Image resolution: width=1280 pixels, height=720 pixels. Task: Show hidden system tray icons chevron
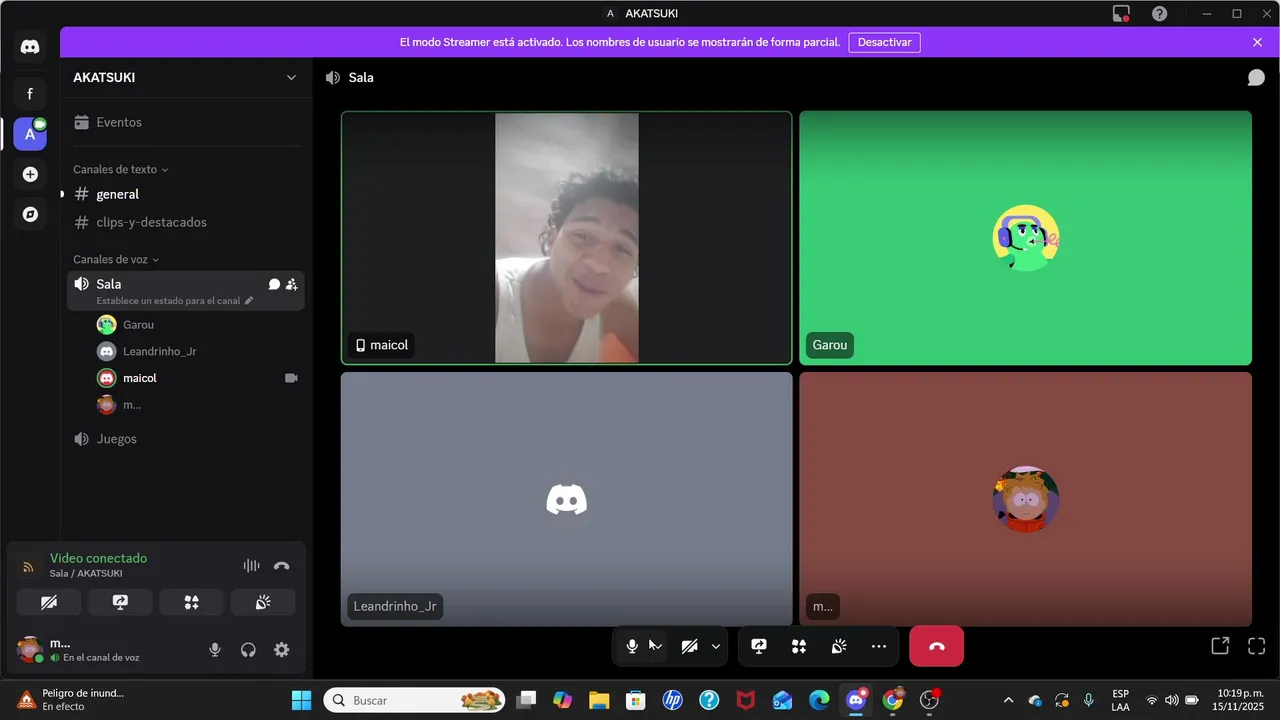click(1008, 700)
